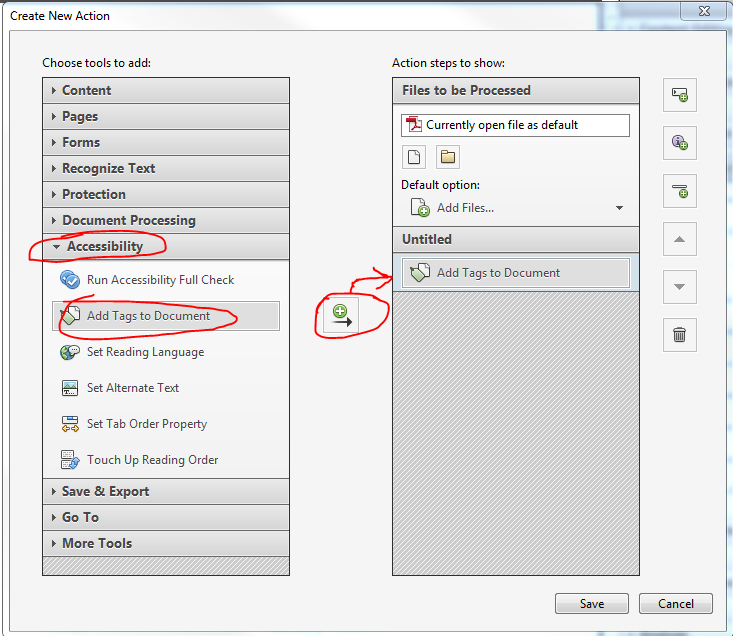Click the add folder icon

tap(447, 157)
